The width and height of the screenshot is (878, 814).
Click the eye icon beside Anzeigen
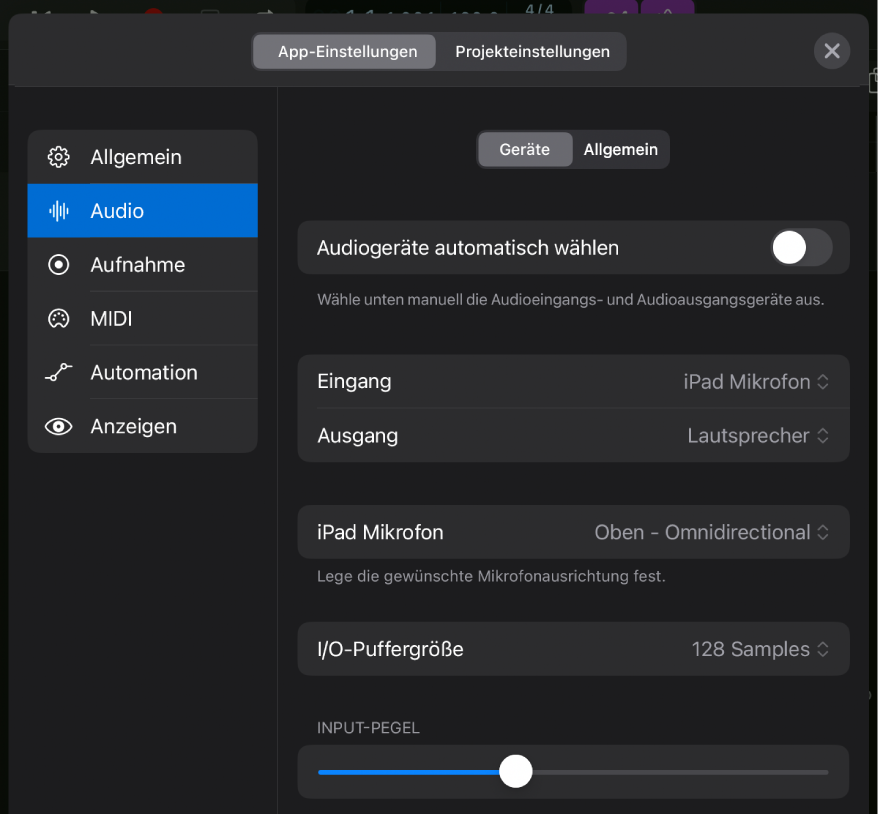click(x=59, y=427)
